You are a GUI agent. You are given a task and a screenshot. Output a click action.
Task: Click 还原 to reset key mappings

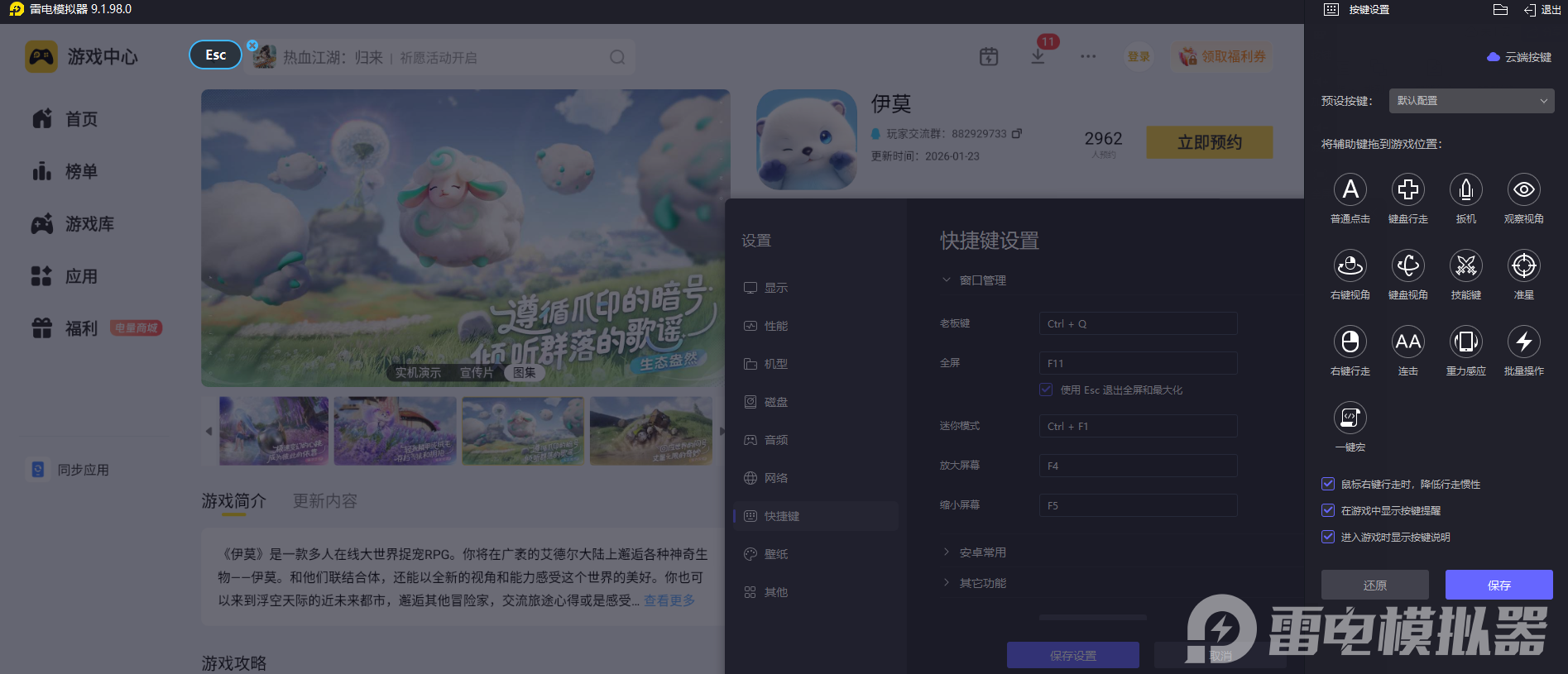(x=1375, y=585)
